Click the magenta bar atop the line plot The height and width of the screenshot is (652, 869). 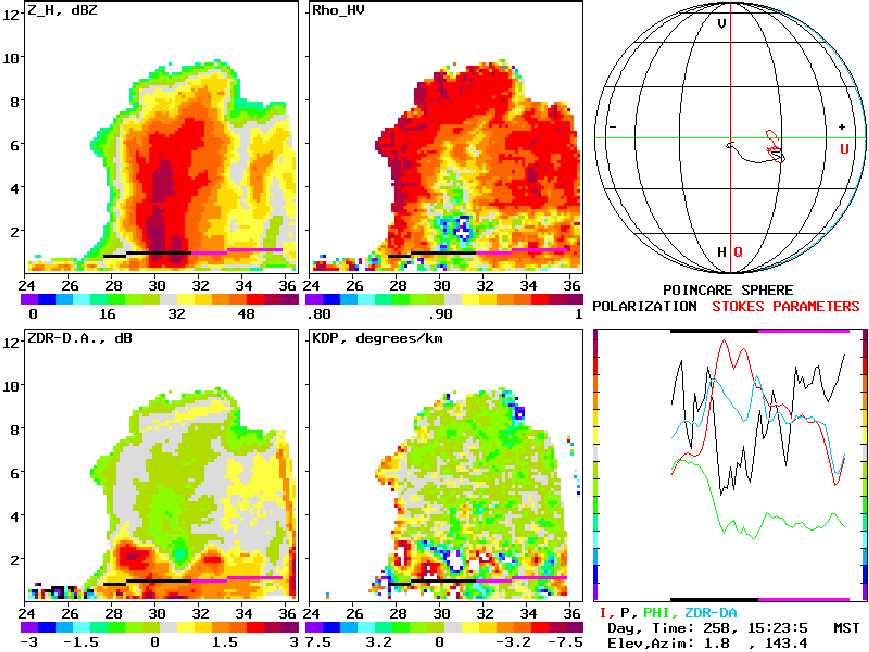tap(804, 331)
